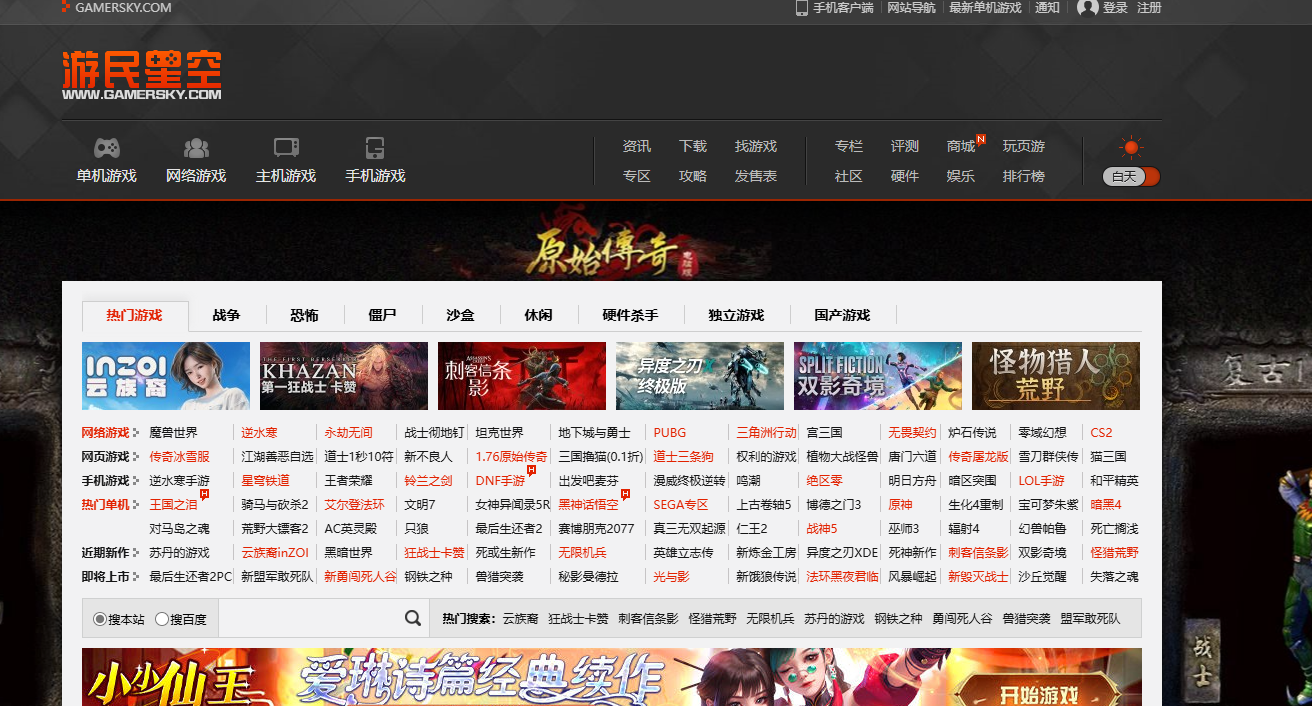Screen dimensions: 1312x706
Task: Select the 僵尸 tab
Action: 383,315
